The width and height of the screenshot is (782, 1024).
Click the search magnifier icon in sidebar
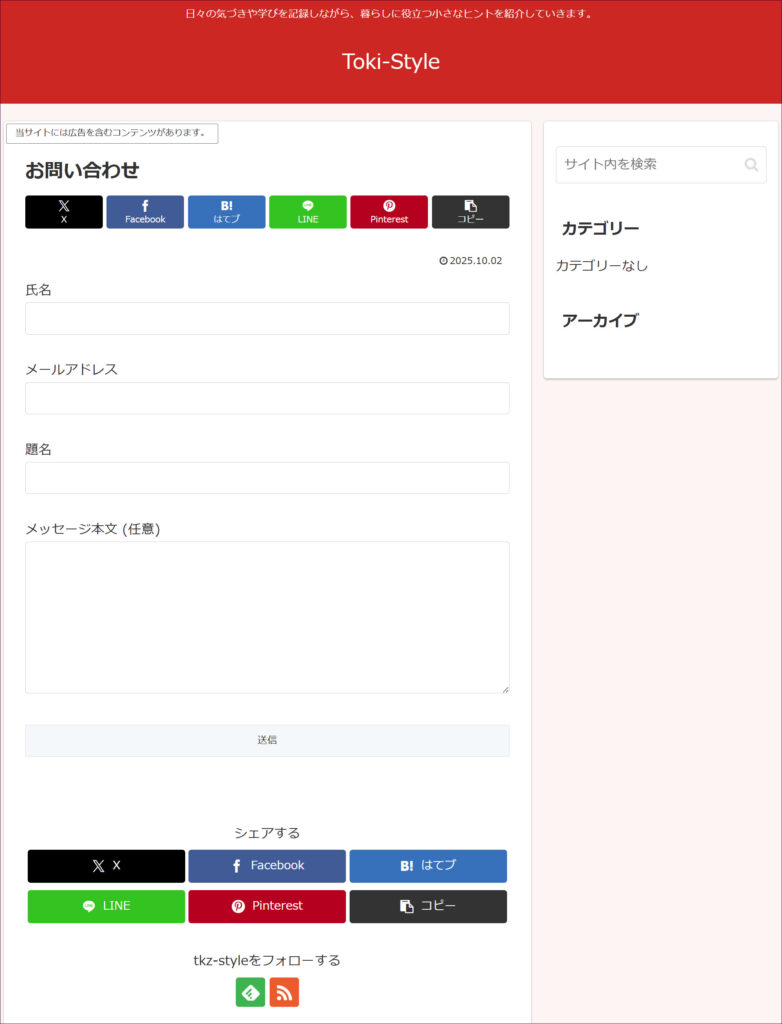coord(751,165)
